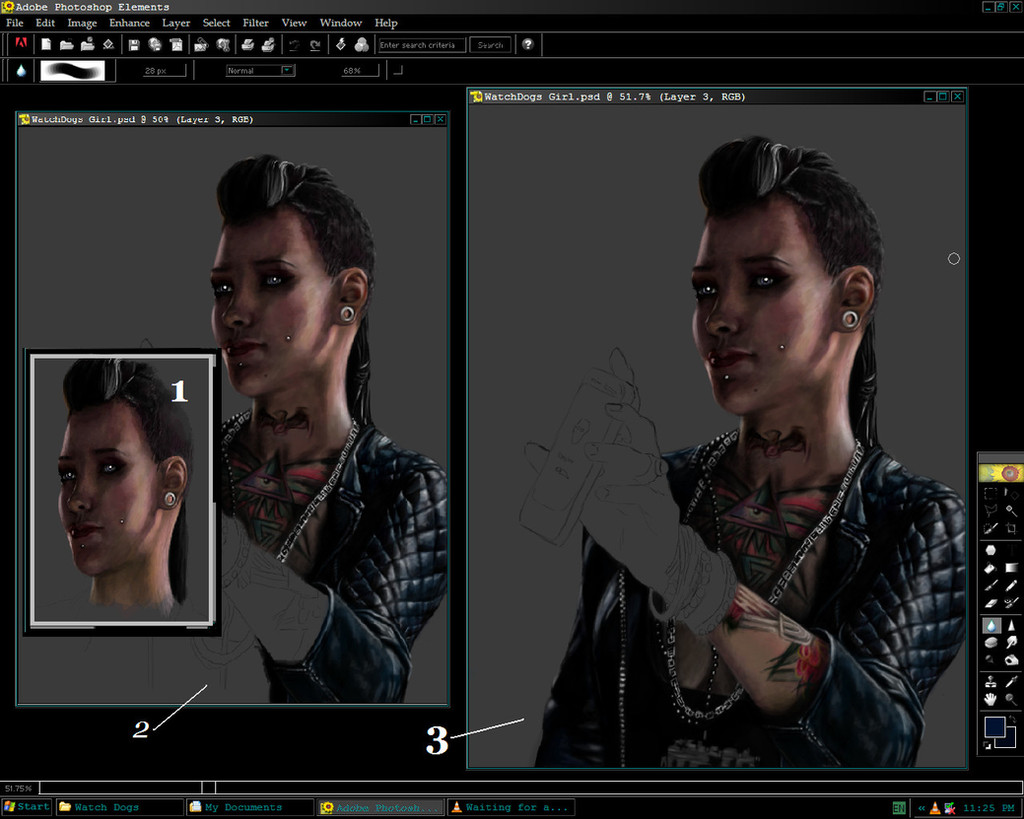Swap foreground and background colors

(1012, 719)
